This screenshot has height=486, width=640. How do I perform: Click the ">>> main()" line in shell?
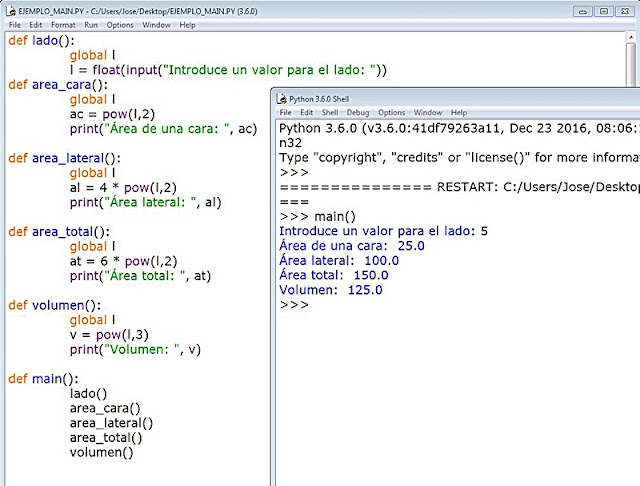coord(318,216)
